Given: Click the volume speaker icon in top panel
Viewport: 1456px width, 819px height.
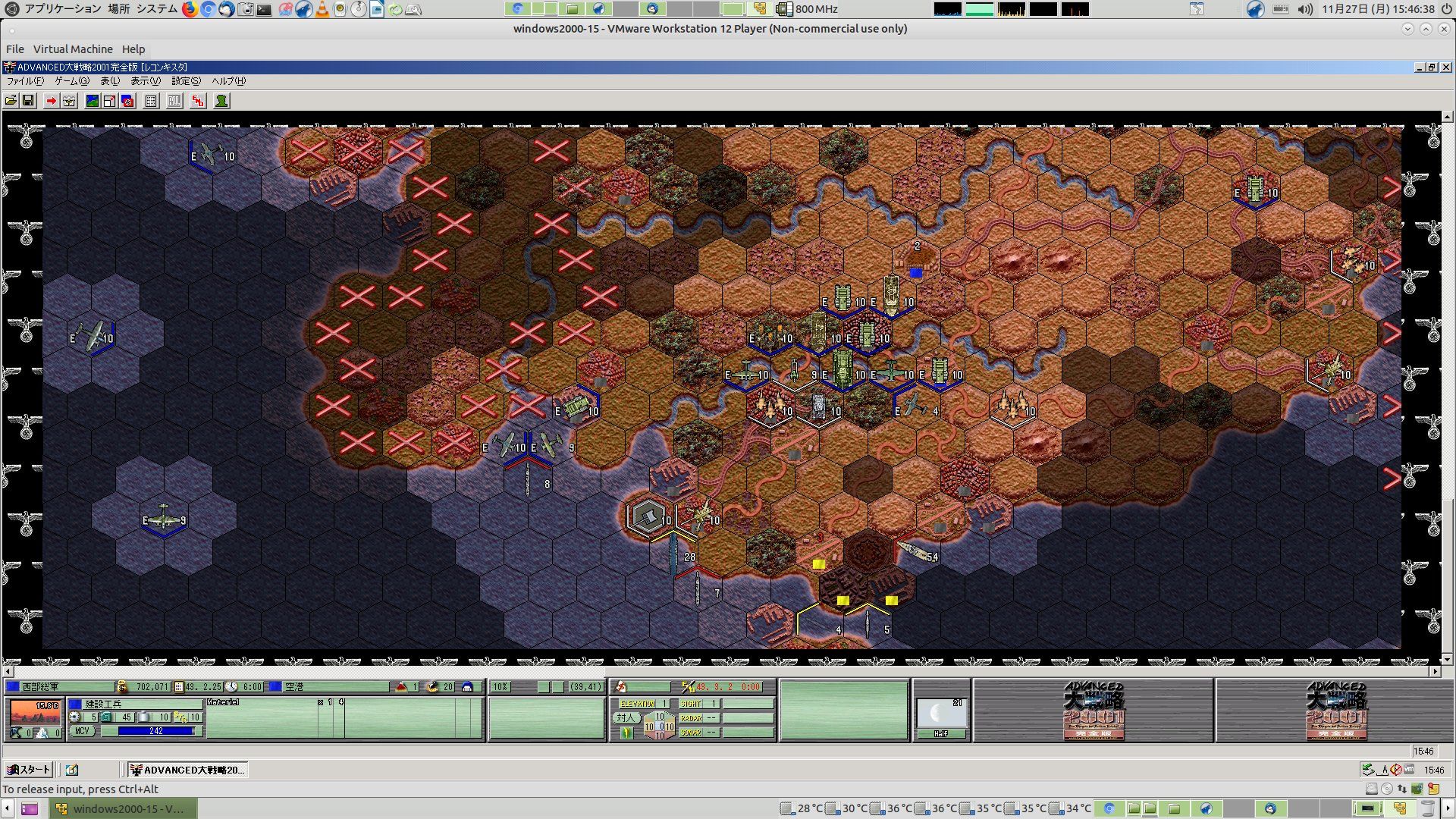Looking at the screenshot, I should tap(1304, 9).
